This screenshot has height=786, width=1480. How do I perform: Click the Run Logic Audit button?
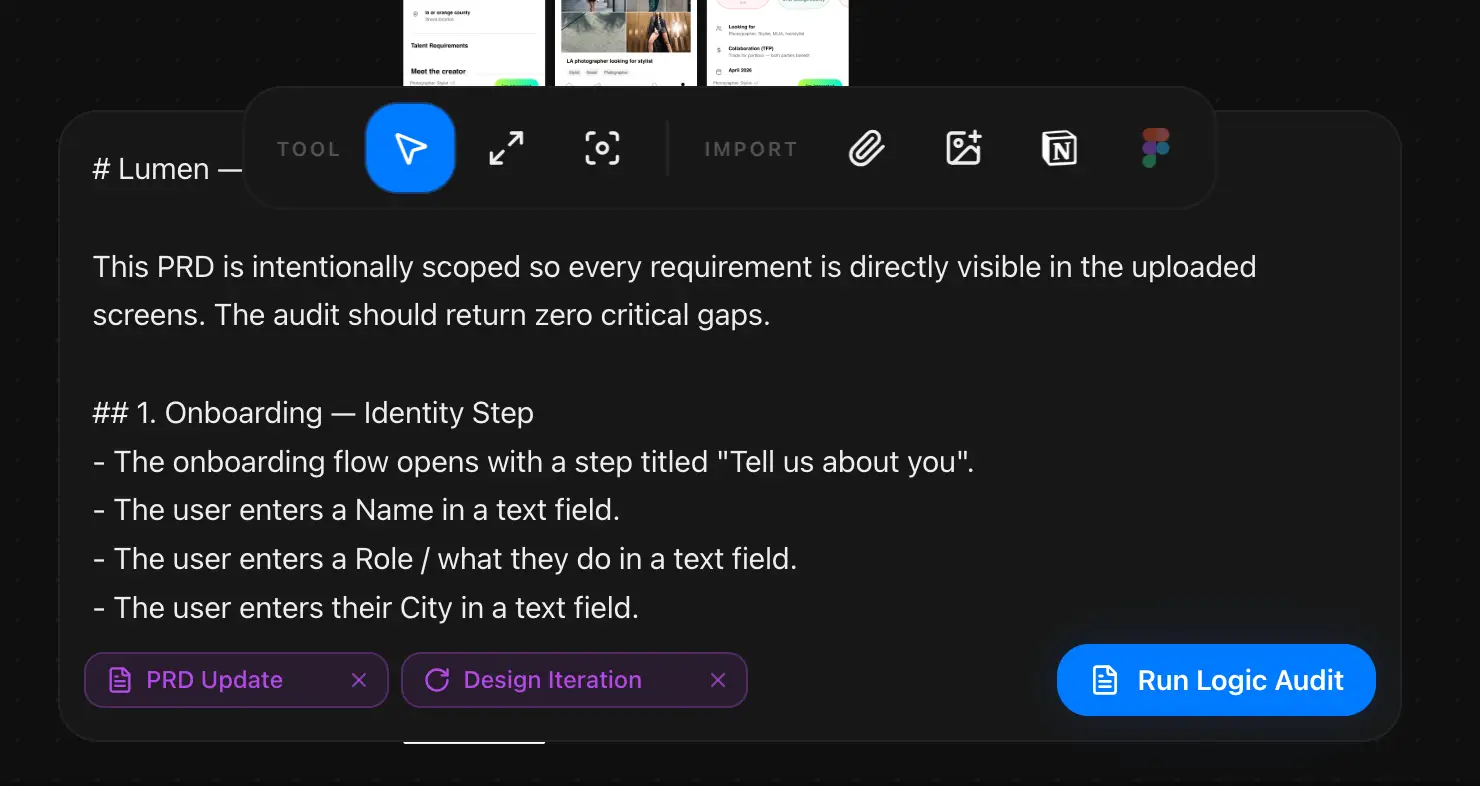(x=1216, y=680)
